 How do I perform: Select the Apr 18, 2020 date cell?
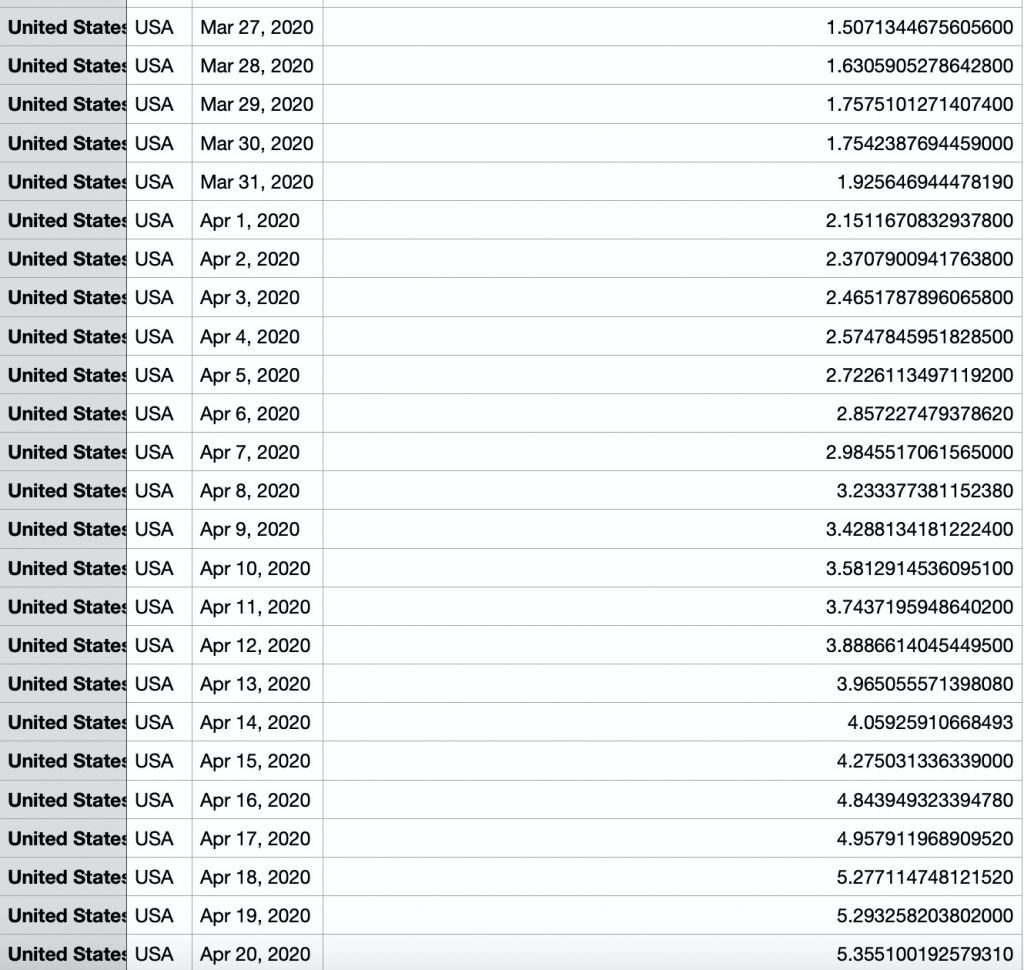pos(255,877)
